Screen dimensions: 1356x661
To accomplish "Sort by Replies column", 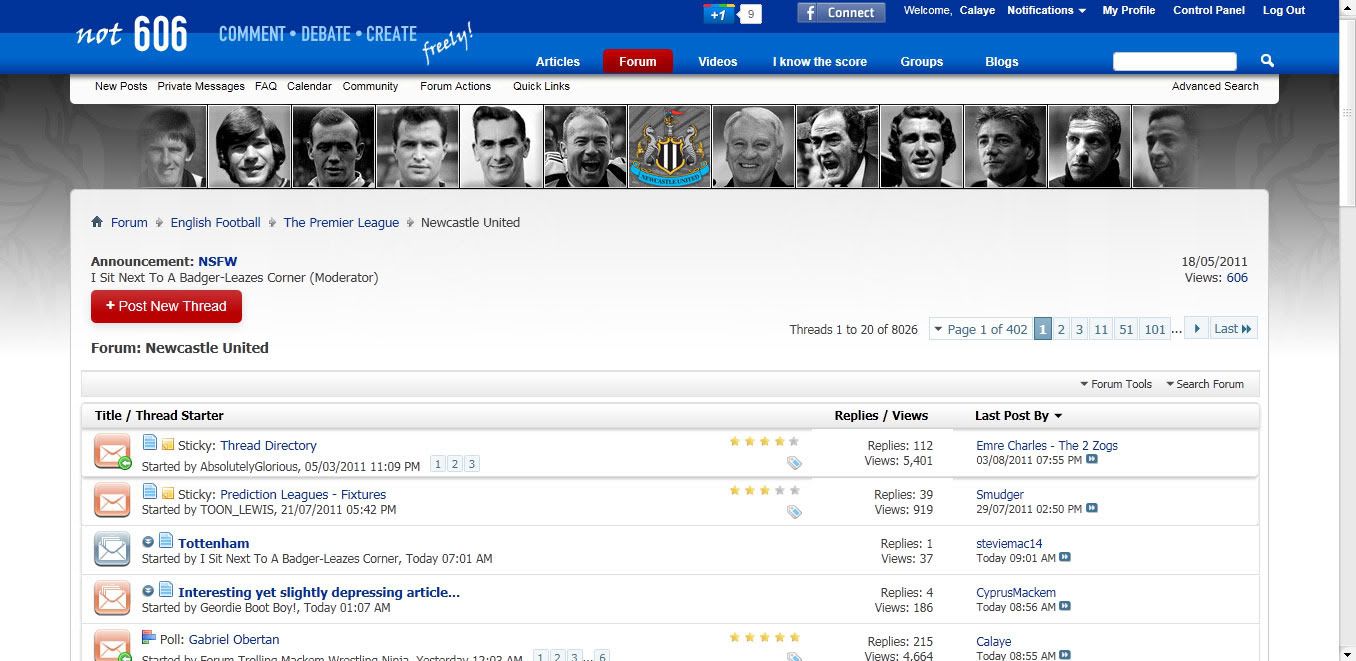I will click(x=858, y=416).
